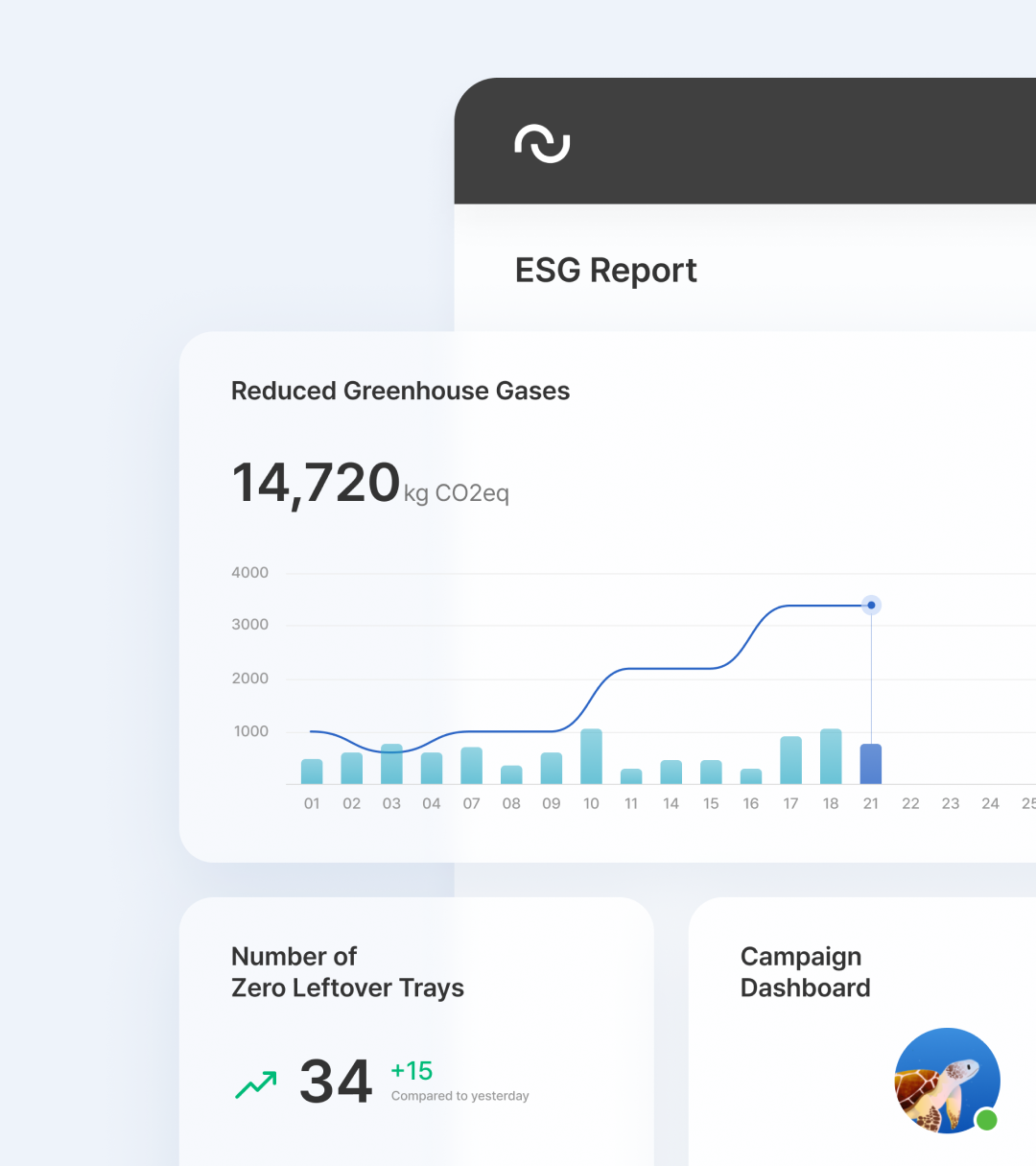The image size is (1036, 1166).
Task: Click the large 34 trays count
Action: pos(335,1082)
